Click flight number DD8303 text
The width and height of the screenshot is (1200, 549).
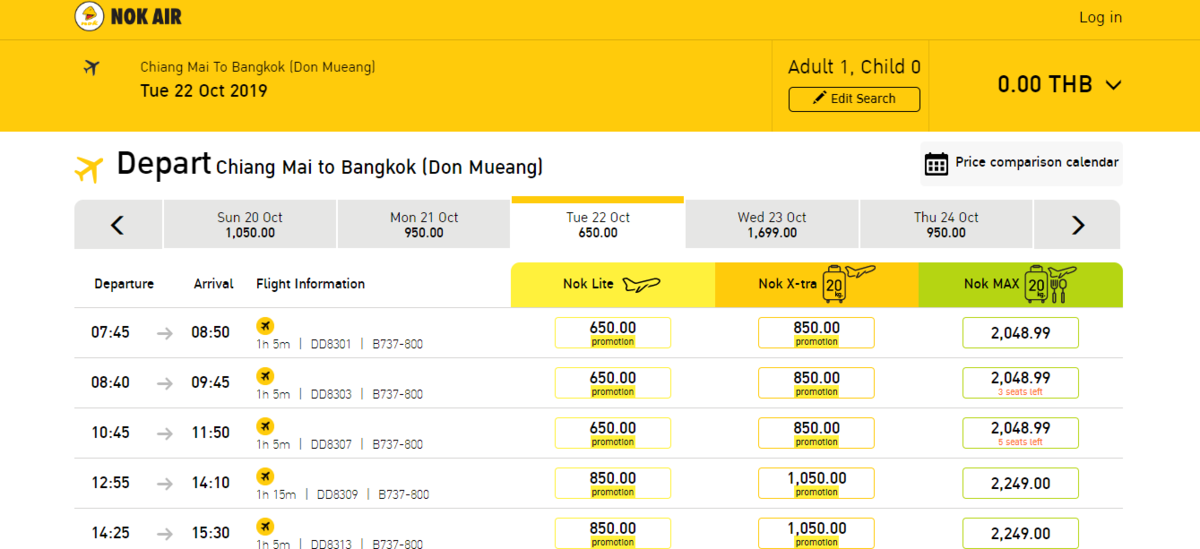(331, 395)
